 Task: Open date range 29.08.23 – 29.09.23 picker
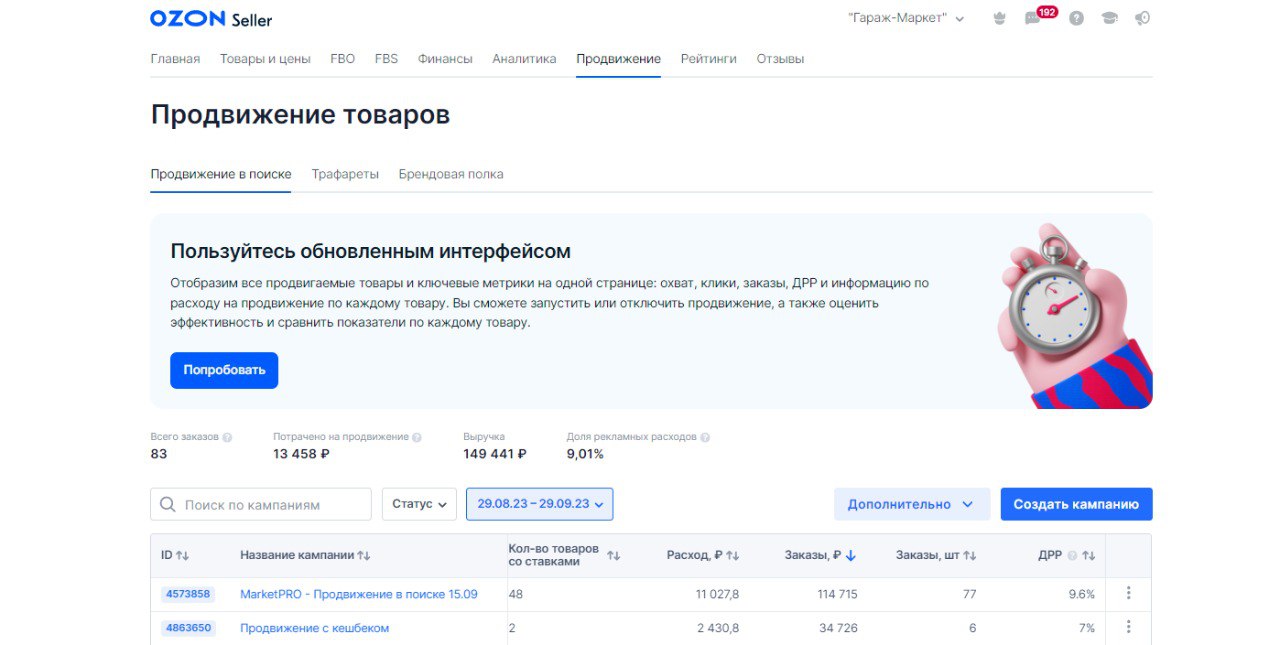point(539,504)
